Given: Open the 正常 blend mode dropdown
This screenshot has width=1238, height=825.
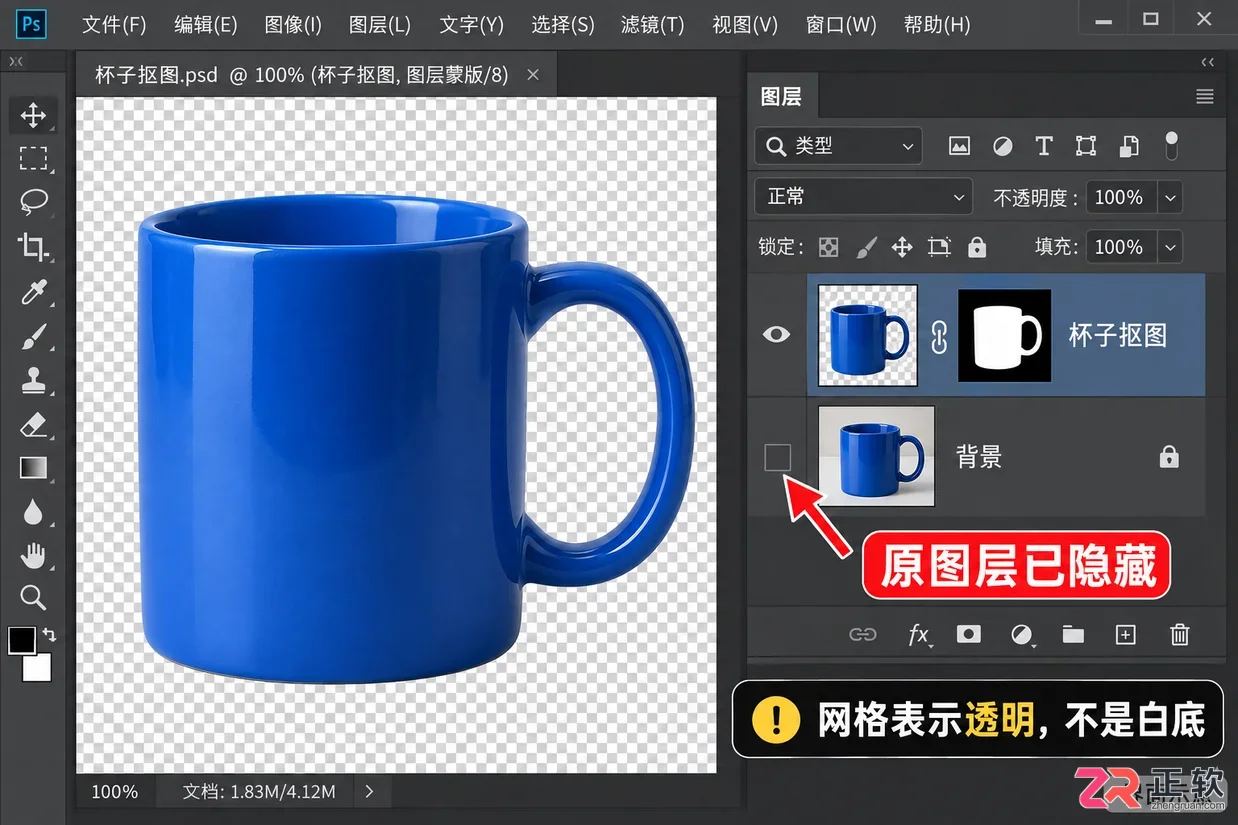Looking at the screenshot, I should point(863,196).
